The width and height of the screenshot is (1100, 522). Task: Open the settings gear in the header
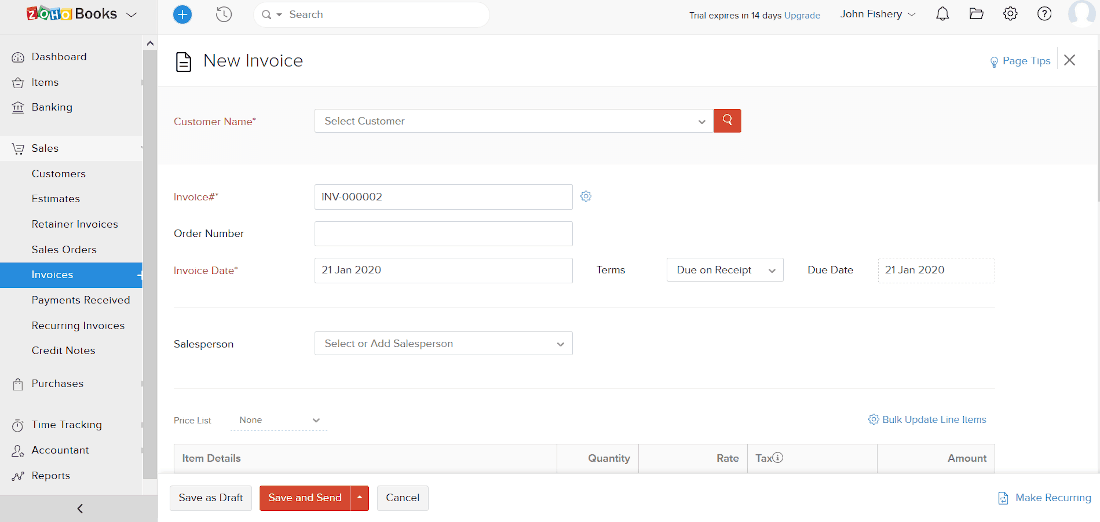tap(1010, 14)
